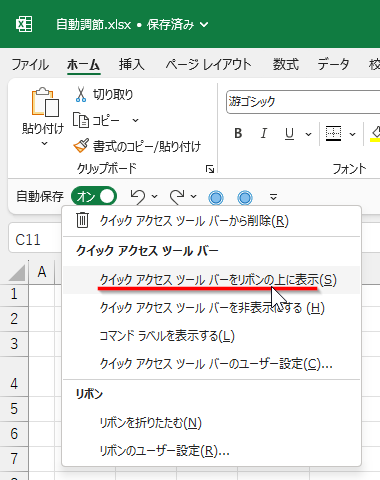The height and width of the screenshot is (480, 380).
Task: Expand the コピー dropdown arrow
Action: pyautogui.click(x=135, y=120)
